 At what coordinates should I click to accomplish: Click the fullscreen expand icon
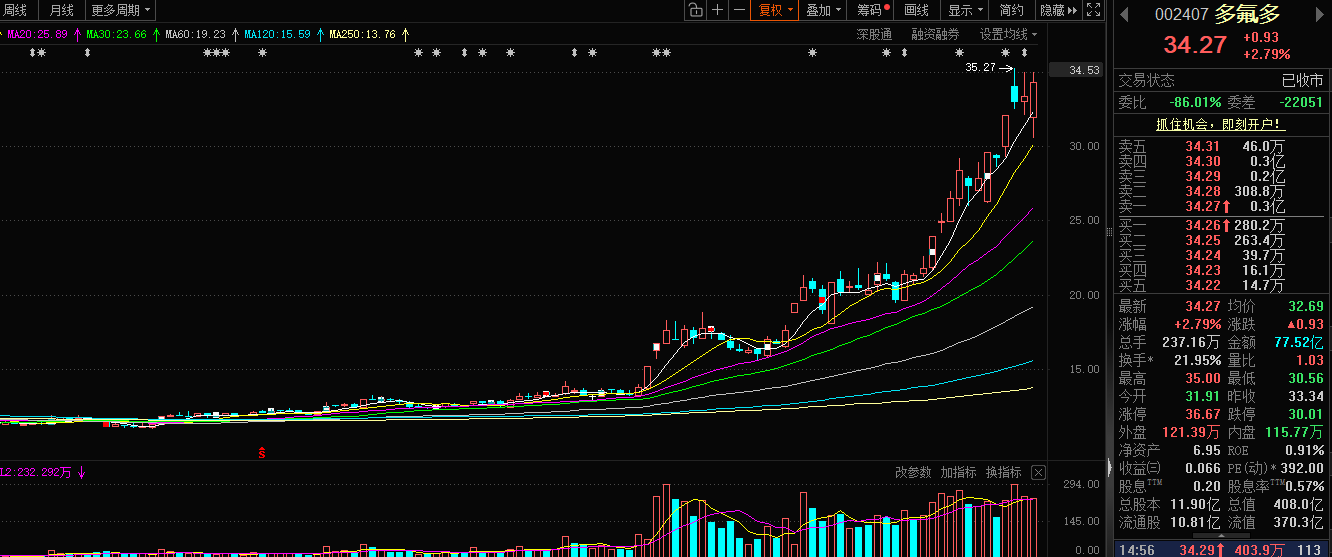[x=1094, y=10]
